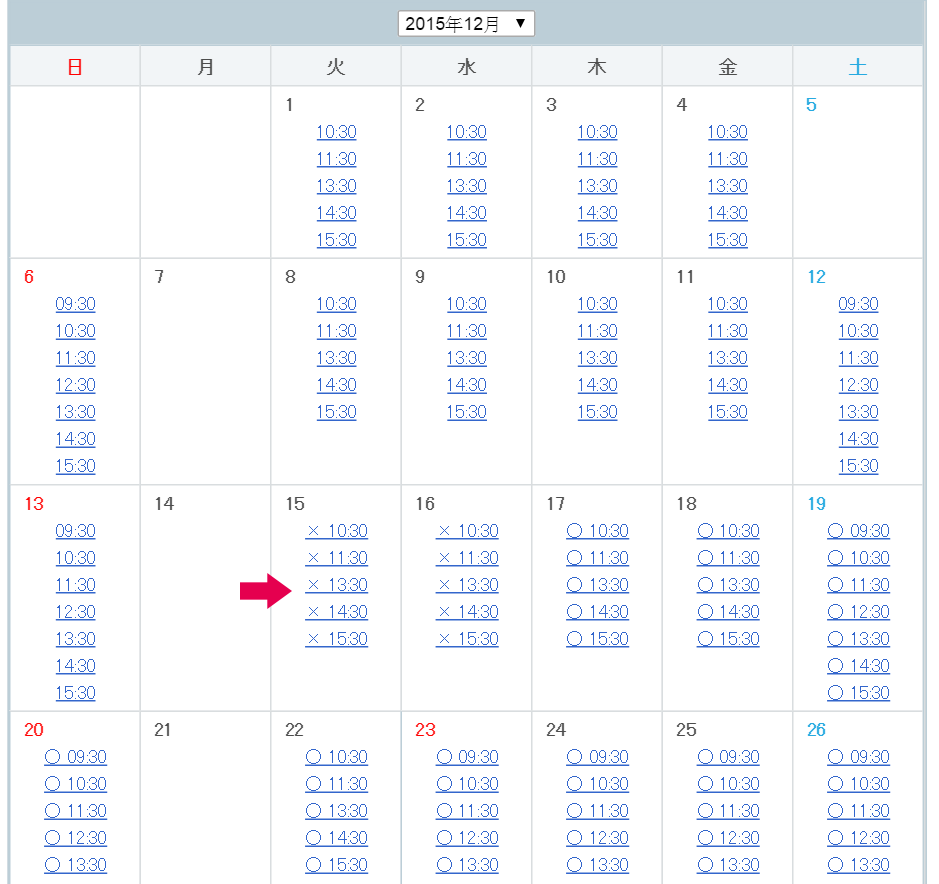Open the 2015年12月 month dropdown
The width and height of the screenshot is (939, 884).
pos(466,24)
